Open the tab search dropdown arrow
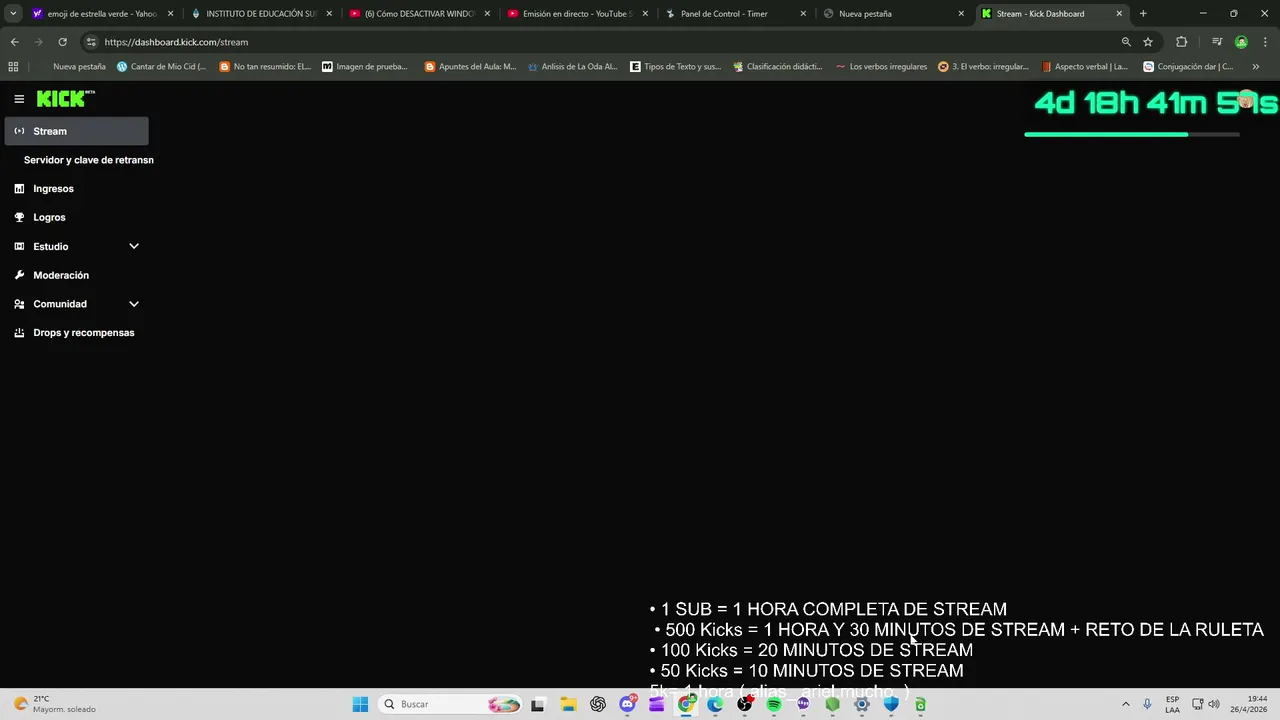Screen dimensions: 1280x720 13,14
